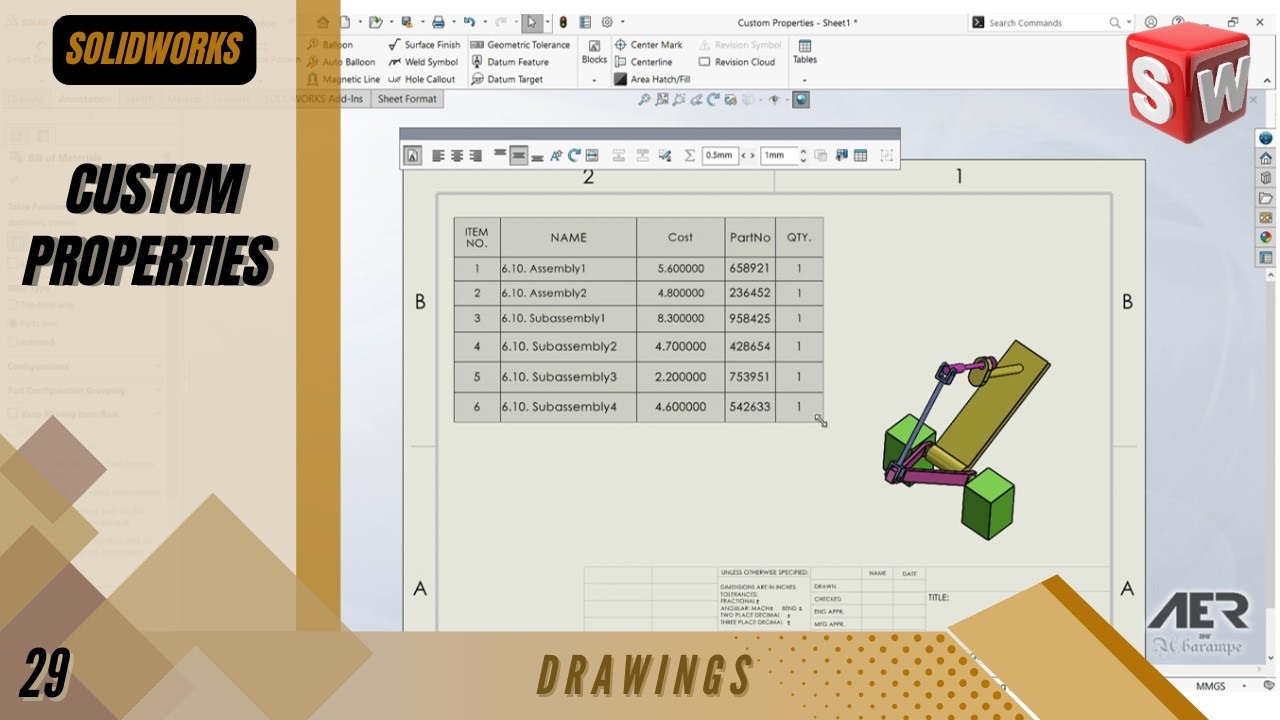1280x720 pixels.
Task: Click the 1mm vertical padding field
Action: pos(779,155)
